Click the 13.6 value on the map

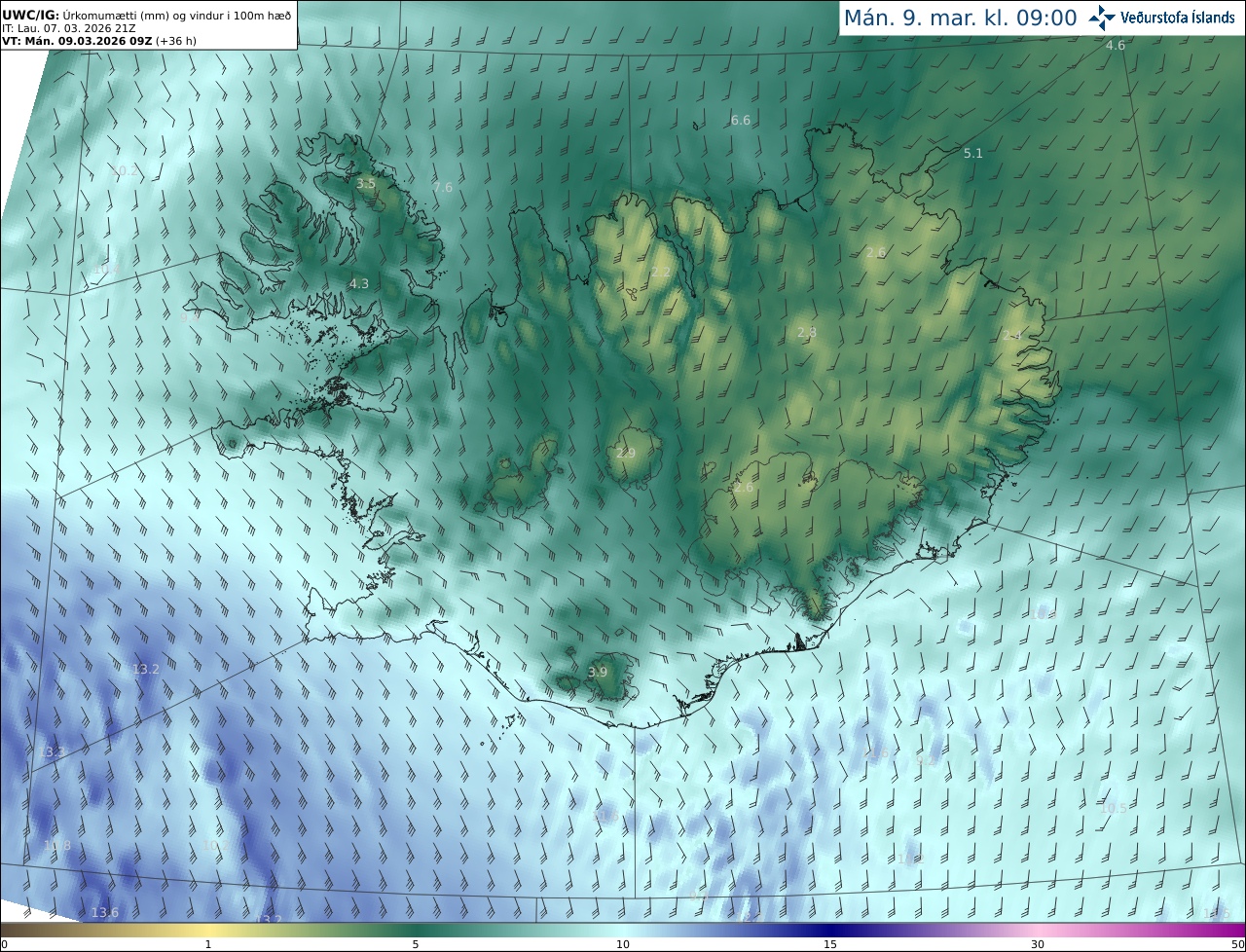tap(105, 912)
